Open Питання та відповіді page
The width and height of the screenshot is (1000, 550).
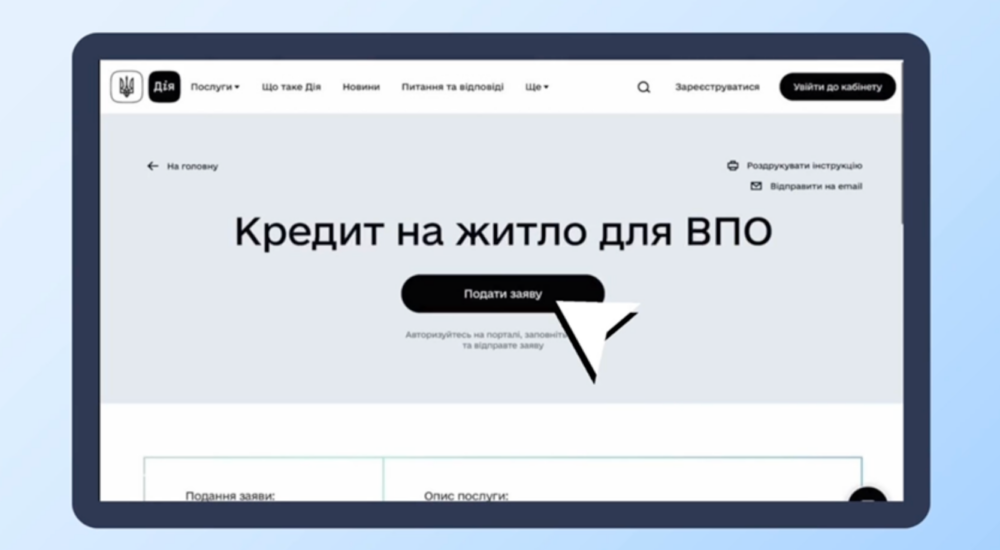point(452,87)
